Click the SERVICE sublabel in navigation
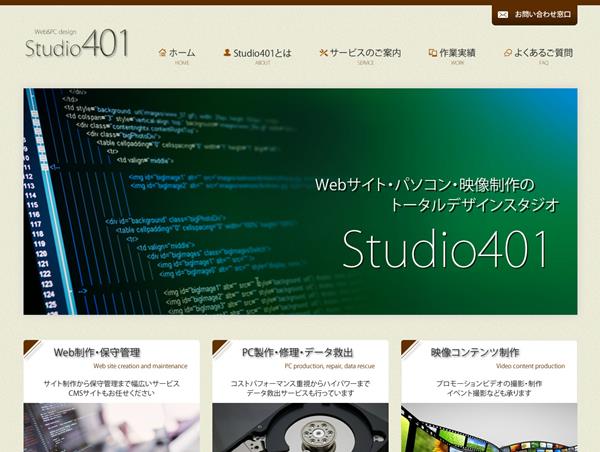600x452 pixels. [365, 63]
